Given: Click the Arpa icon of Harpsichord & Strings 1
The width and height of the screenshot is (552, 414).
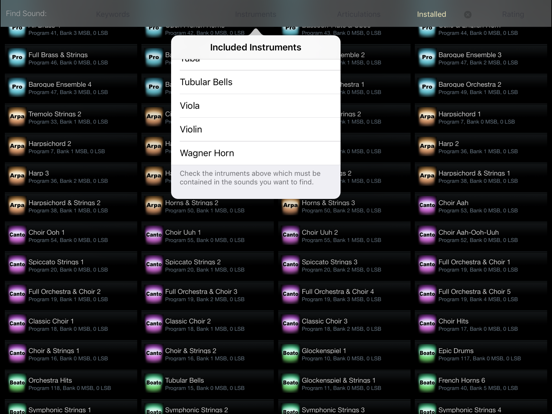Looking at the screenshot, I should pyautogui.click(x=427, y=176).
